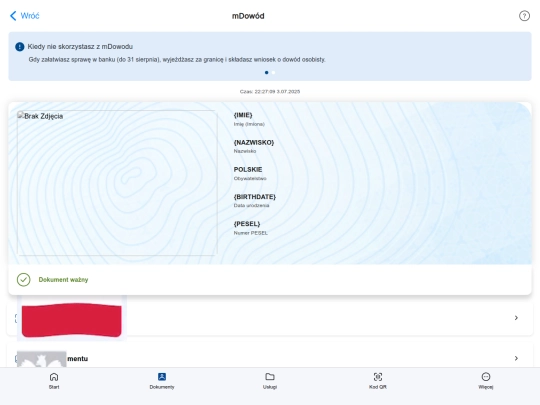The width and height of the screenshot is (540, 405).
Task: Click the Dokument ważny status text
Action: (x=63, y=280)
